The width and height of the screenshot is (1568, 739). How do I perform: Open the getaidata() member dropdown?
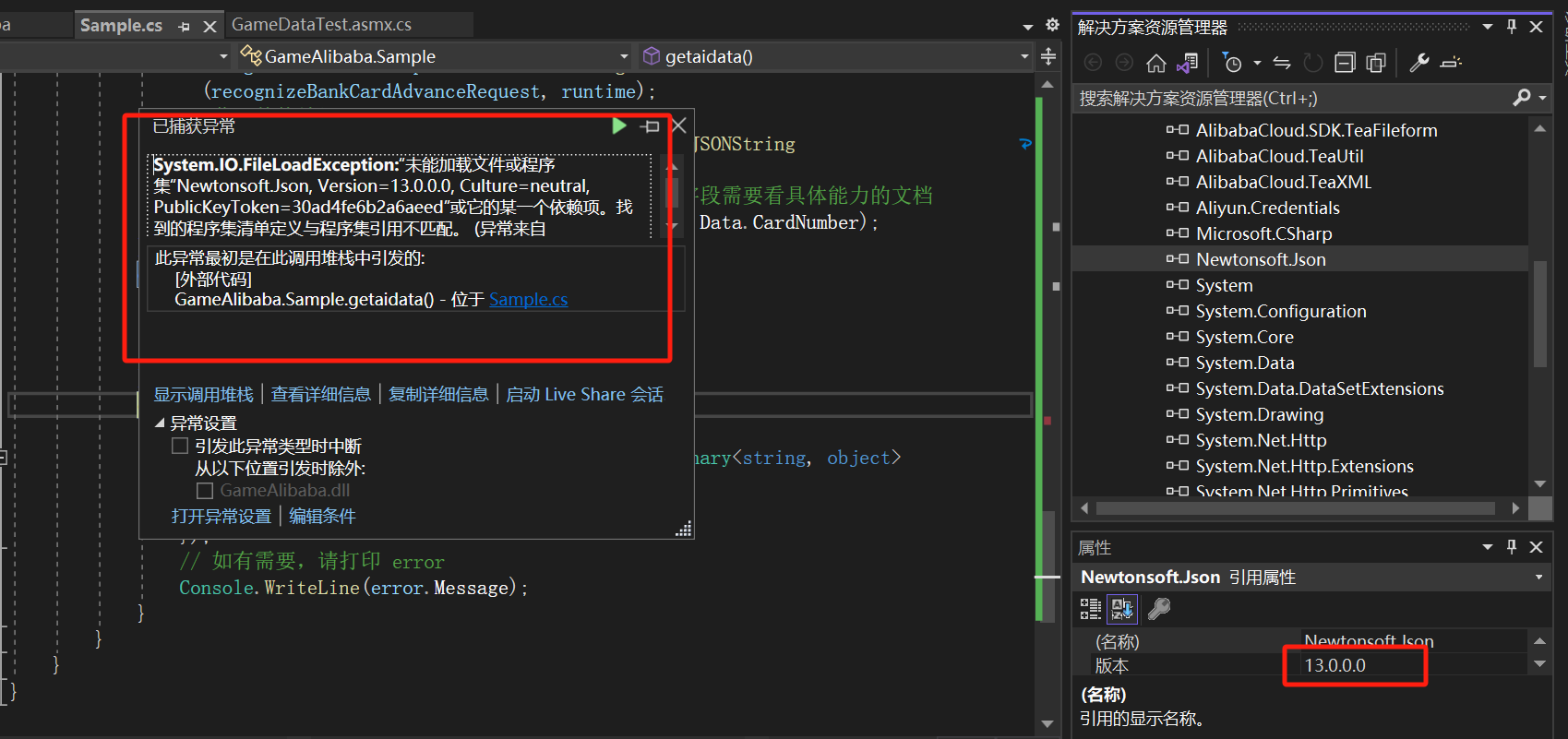(1024, 56)
